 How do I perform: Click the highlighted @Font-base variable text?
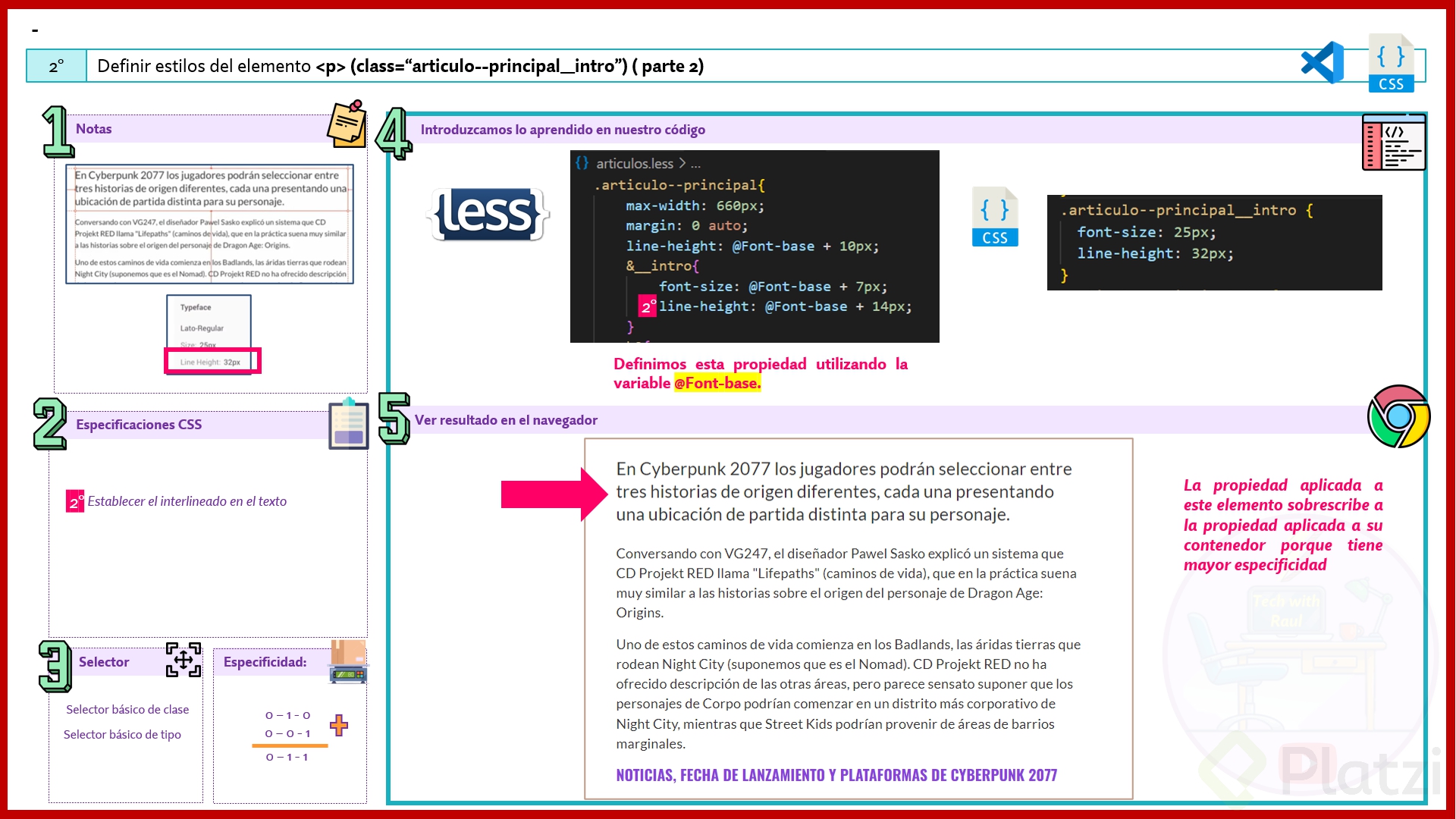click(x=717, y=384)
